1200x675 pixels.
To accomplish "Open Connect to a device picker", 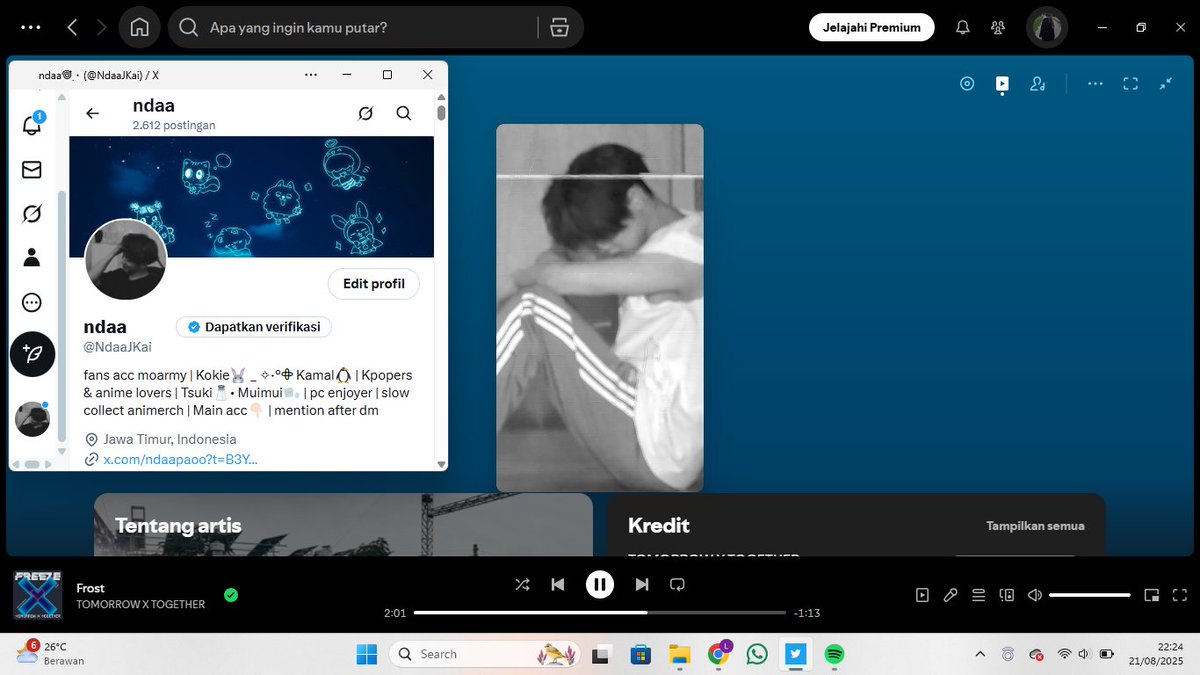I will [1007, 595].
